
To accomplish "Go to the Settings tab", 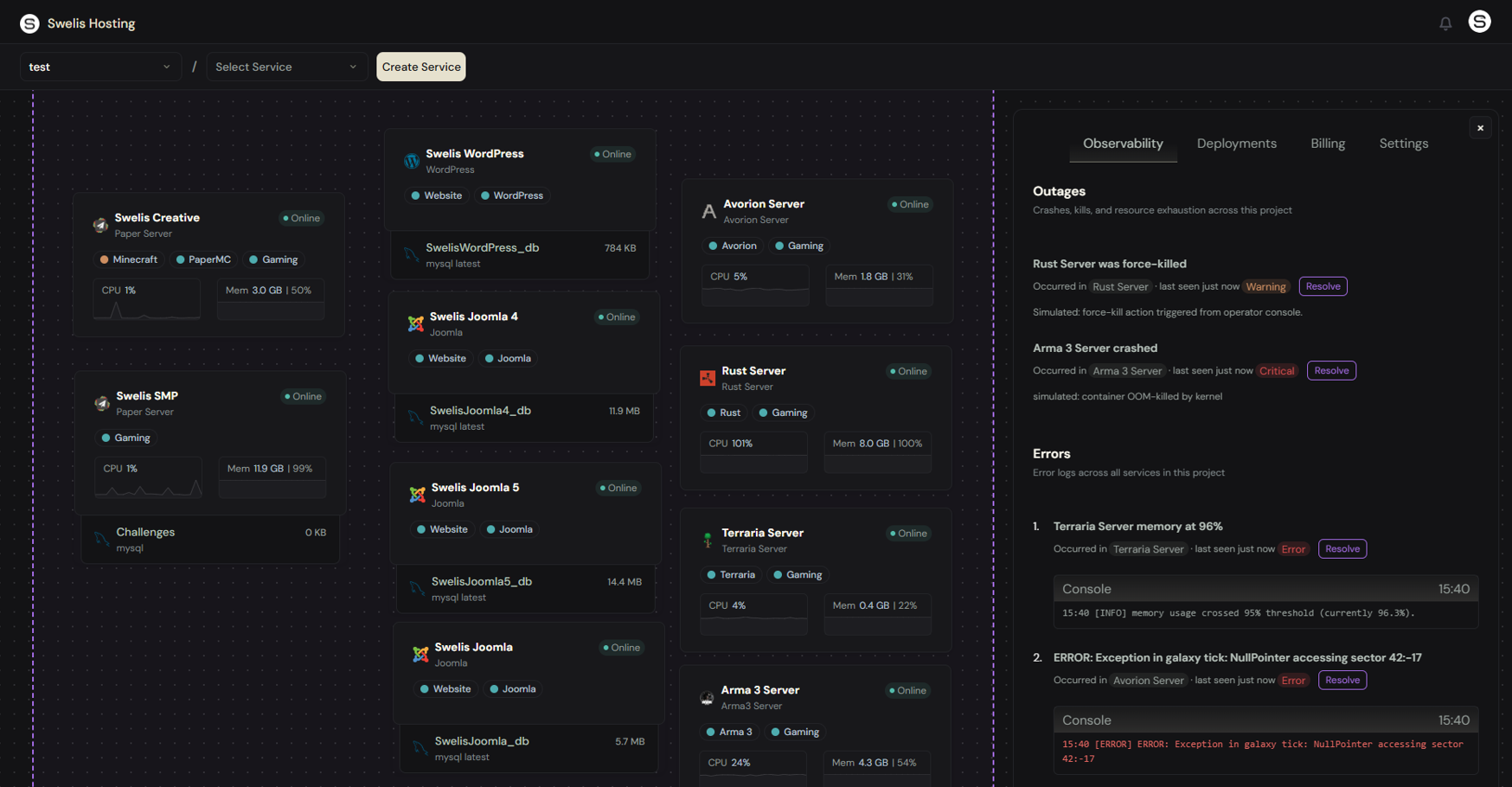I will (1403, 144).
